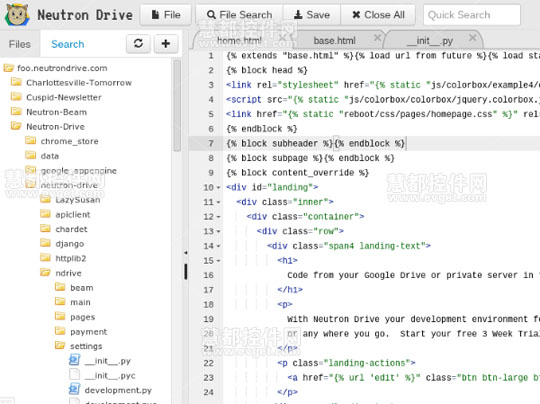Click line number 7 in gutter
540x404 pixels.
point(211,143)
